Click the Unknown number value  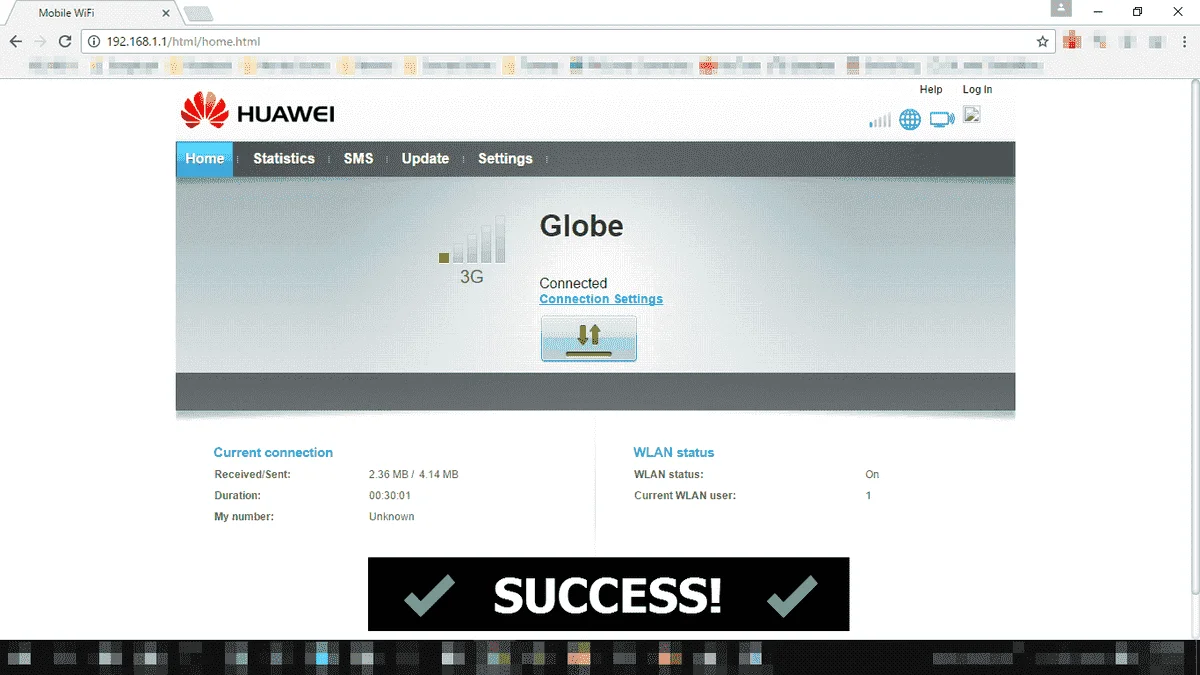[x=391, y=517]
